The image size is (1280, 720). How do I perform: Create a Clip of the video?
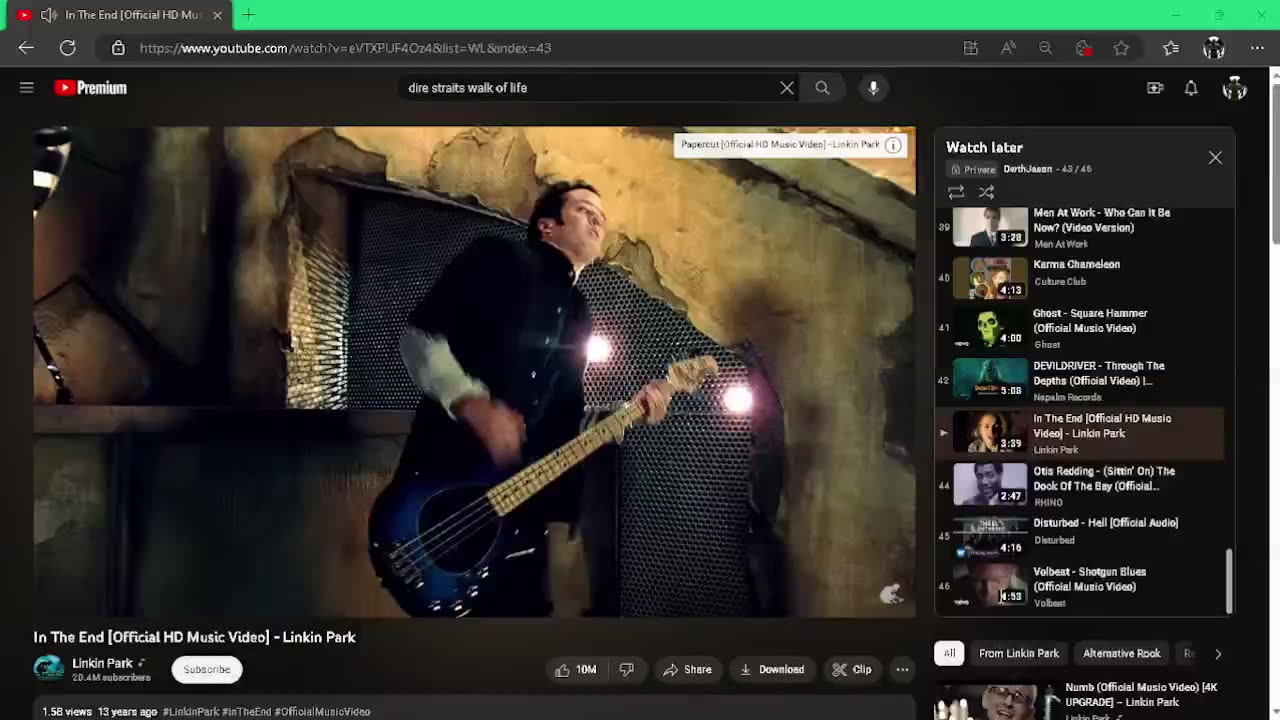[x=852, y=669]
